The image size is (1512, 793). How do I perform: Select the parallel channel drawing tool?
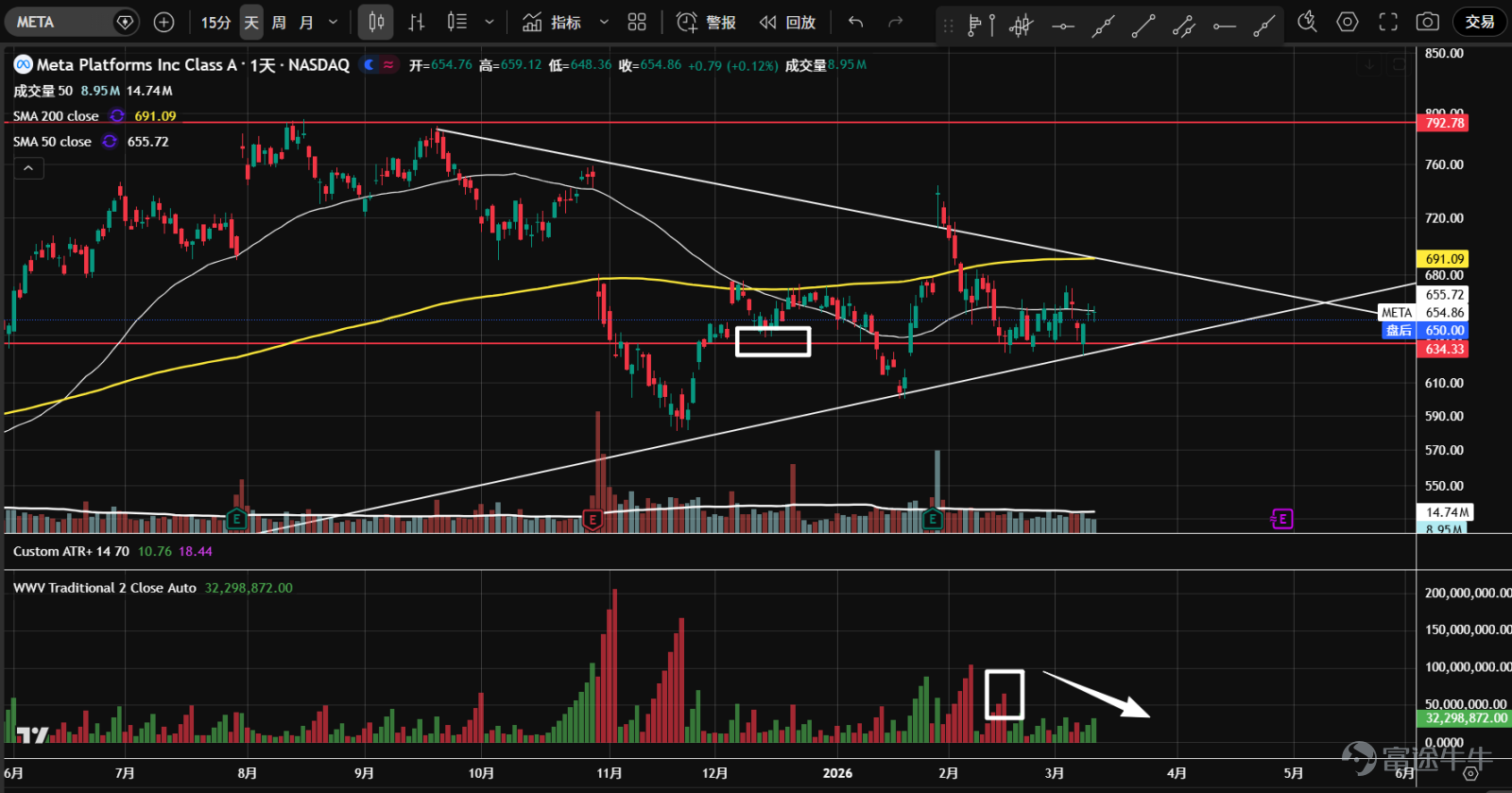[x=1184, y=26]
